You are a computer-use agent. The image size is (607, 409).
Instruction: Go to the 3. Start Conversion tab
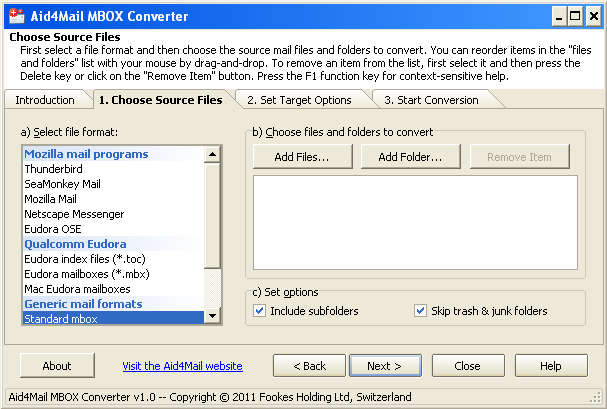click(431, 100)
